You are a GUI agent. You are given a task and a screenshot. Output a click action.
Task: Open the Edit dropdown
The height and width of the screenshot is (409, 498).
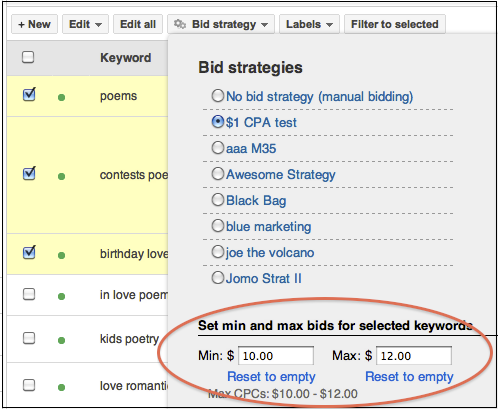pos(85,24)
